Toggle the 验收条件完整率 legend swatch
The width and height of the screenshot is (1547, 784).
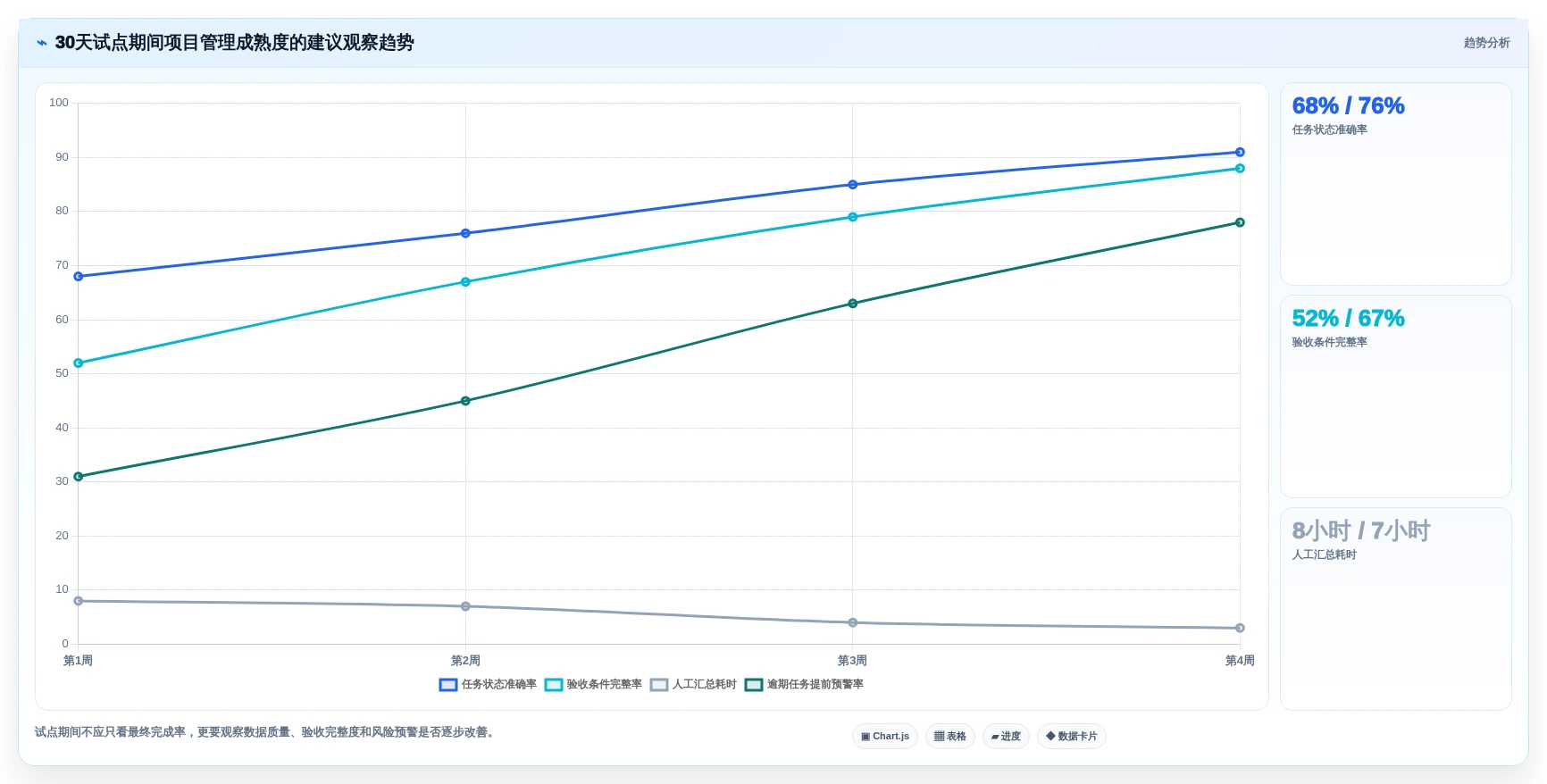coord(554,685)
